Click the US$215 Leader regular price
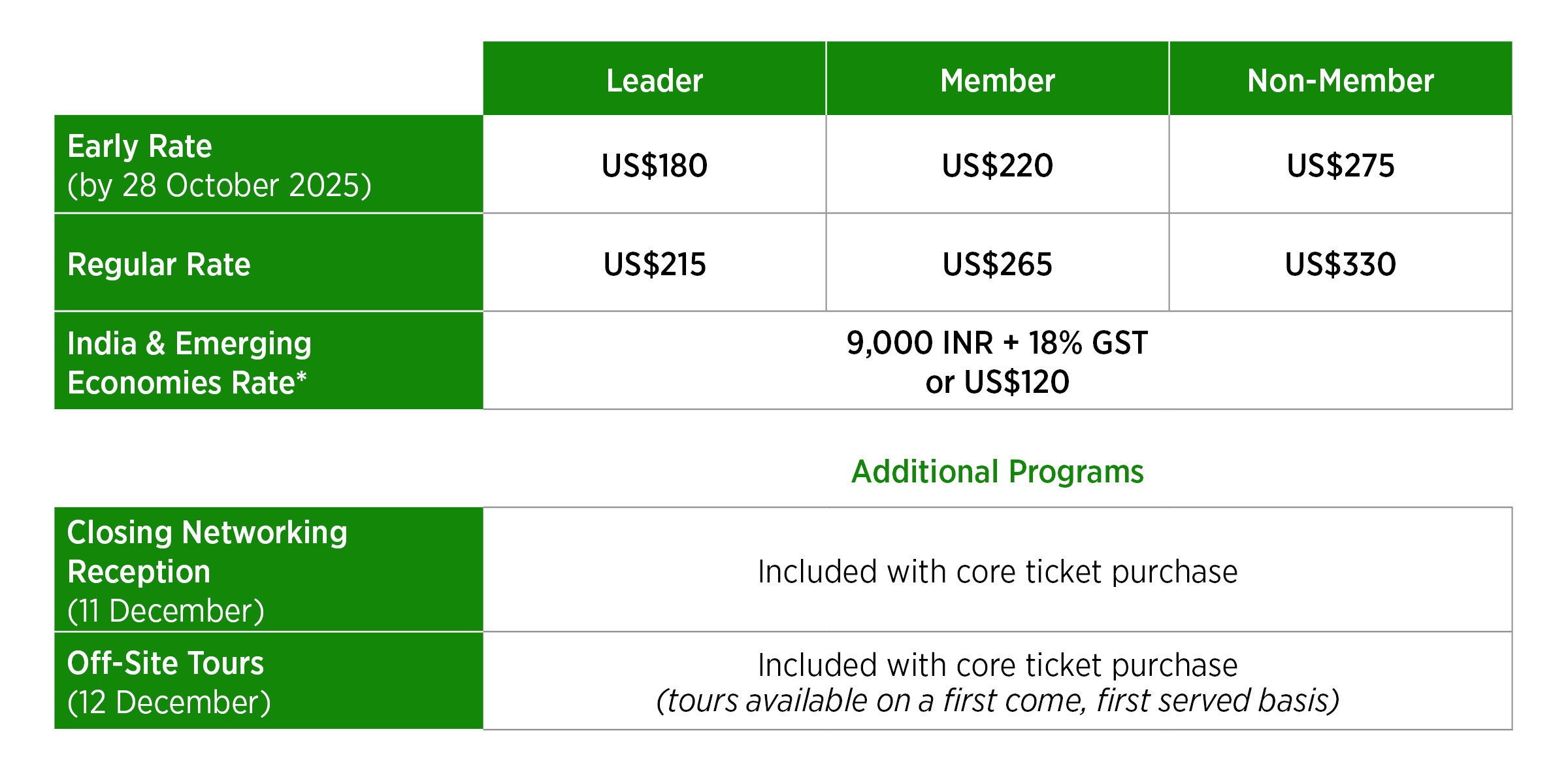Image resolution: width=1568 pixels, height=772 pixels. pyautogui.click(x=654, y=265)
